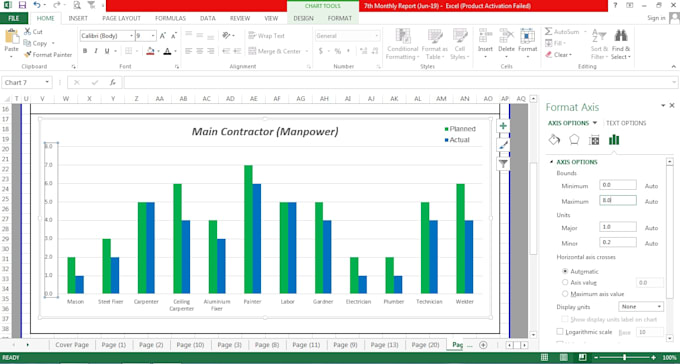Click Sign in link
This screenshot has width=680, height=364.
pos(656,18)
